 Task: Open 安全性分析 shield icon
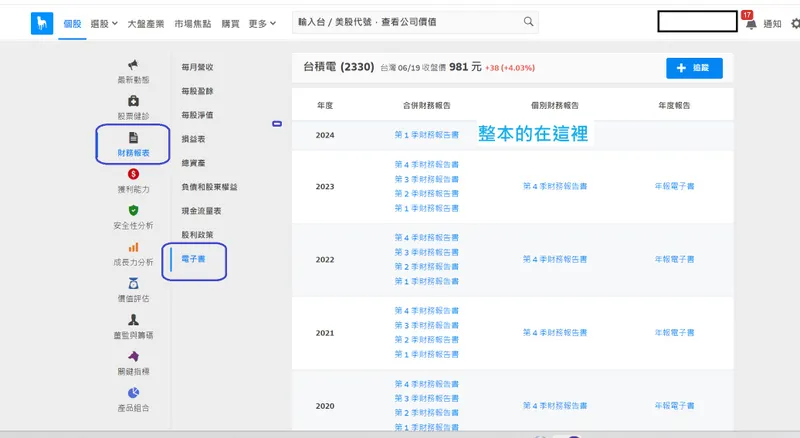(x=133, y=211)
